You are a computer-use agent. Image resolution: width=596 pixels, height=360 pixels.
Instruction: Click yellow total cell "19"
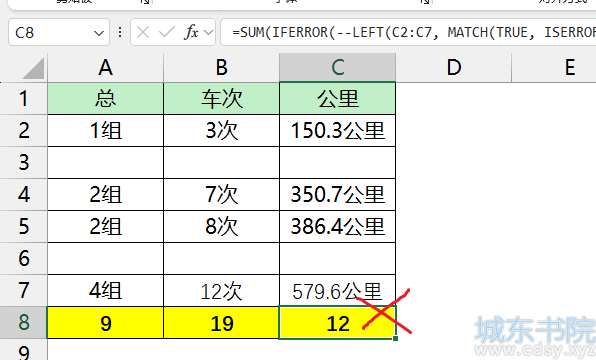[x=221, y=322]
